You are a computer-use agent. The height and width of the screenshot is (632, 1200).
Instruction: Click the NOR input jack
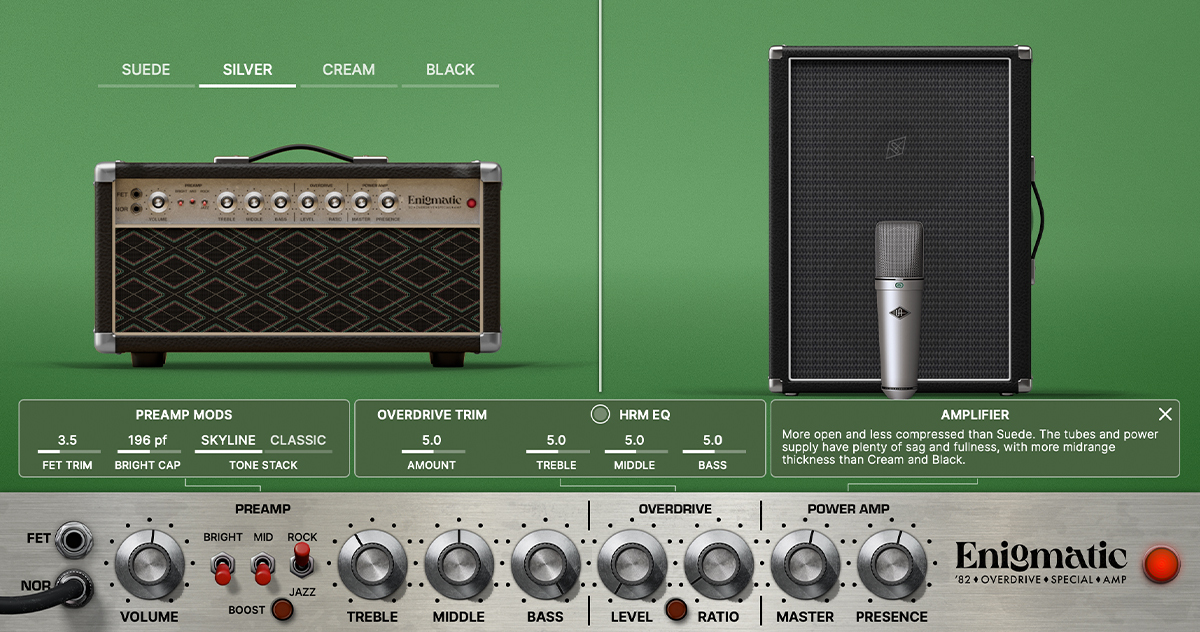tap(73, 586)
